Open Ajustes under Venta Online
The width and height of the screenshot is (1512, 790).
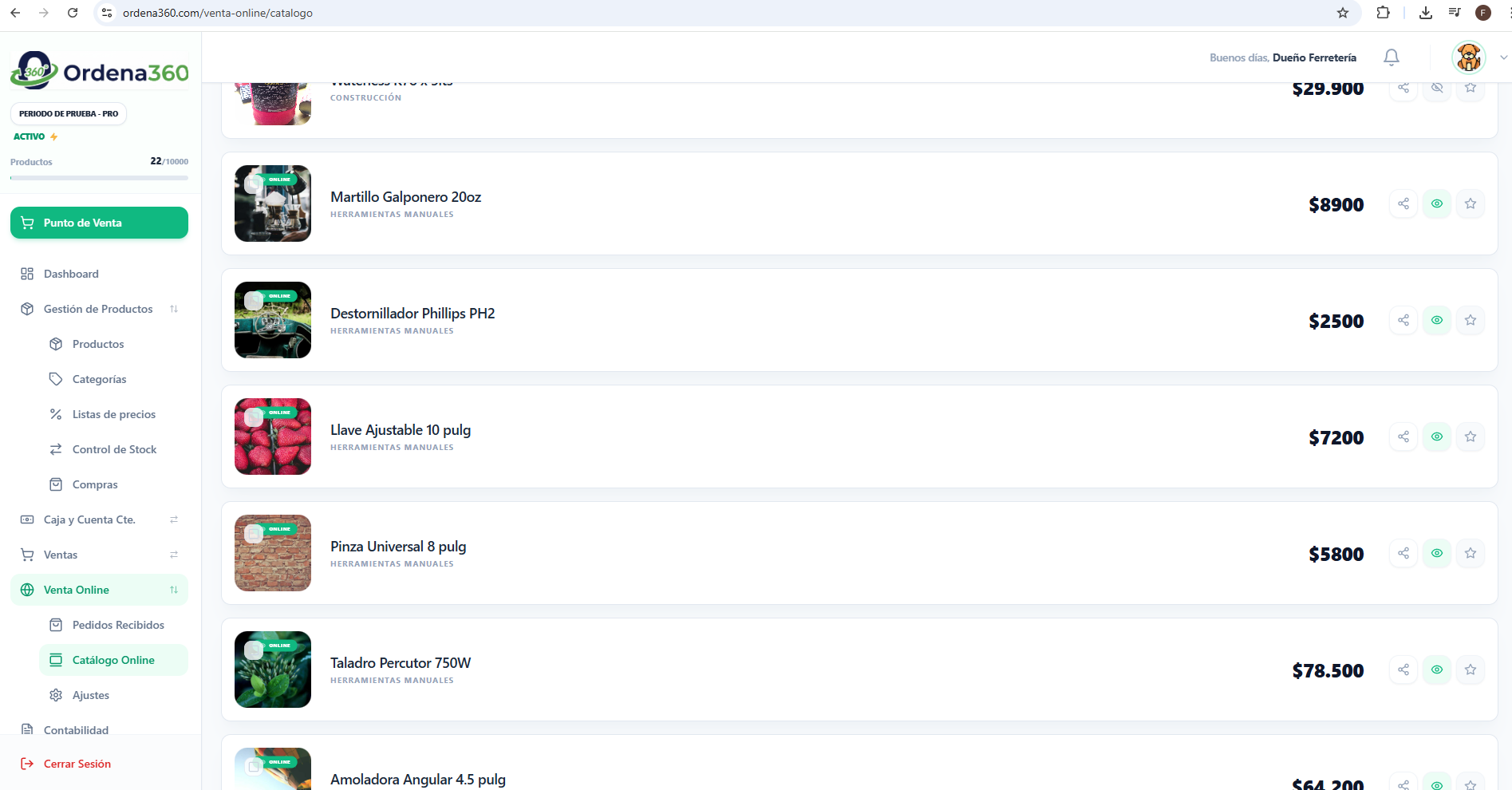click(x=113, y=695)
